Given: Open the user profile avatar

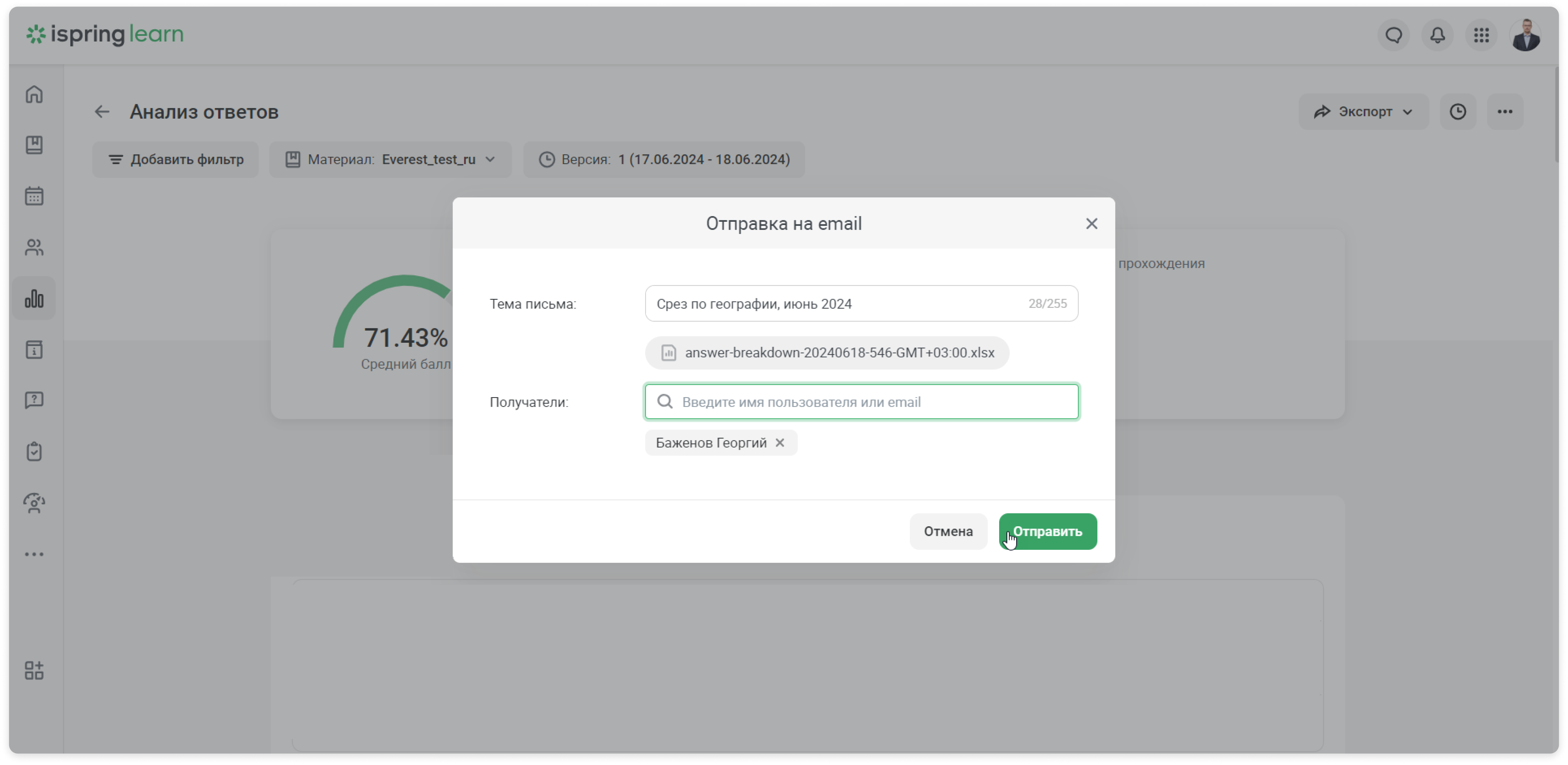Looking at the screenshot, I should 1525,35.
